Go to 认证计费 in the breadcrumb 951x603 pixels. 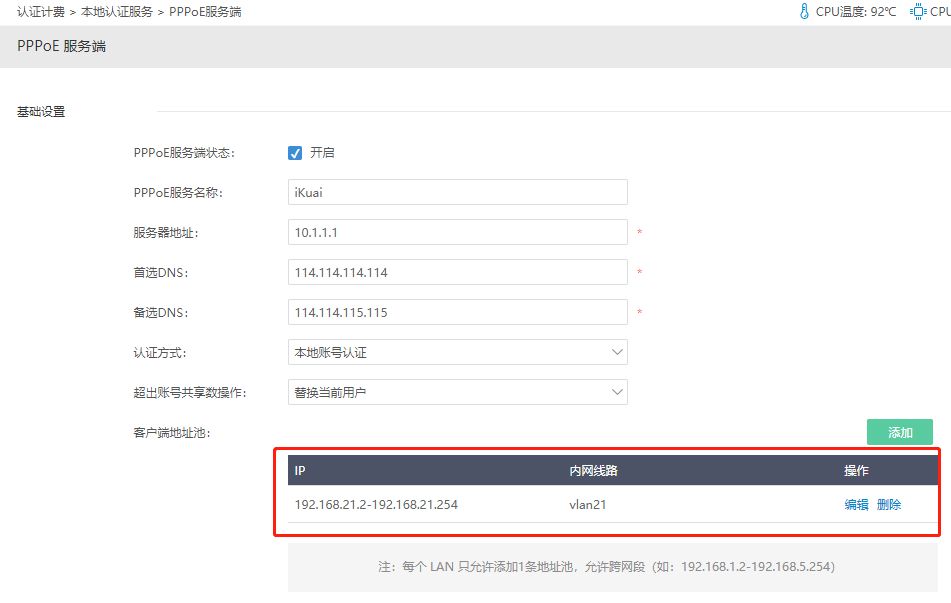(41, 12)
